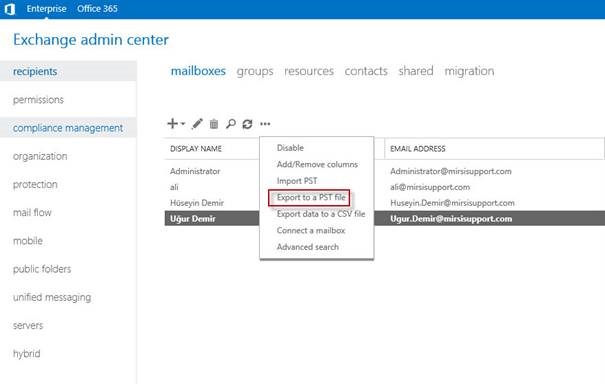This screenshot has width=605, height=384.
Task: Choose Import PST from the menu
Action: coord(297,181)
